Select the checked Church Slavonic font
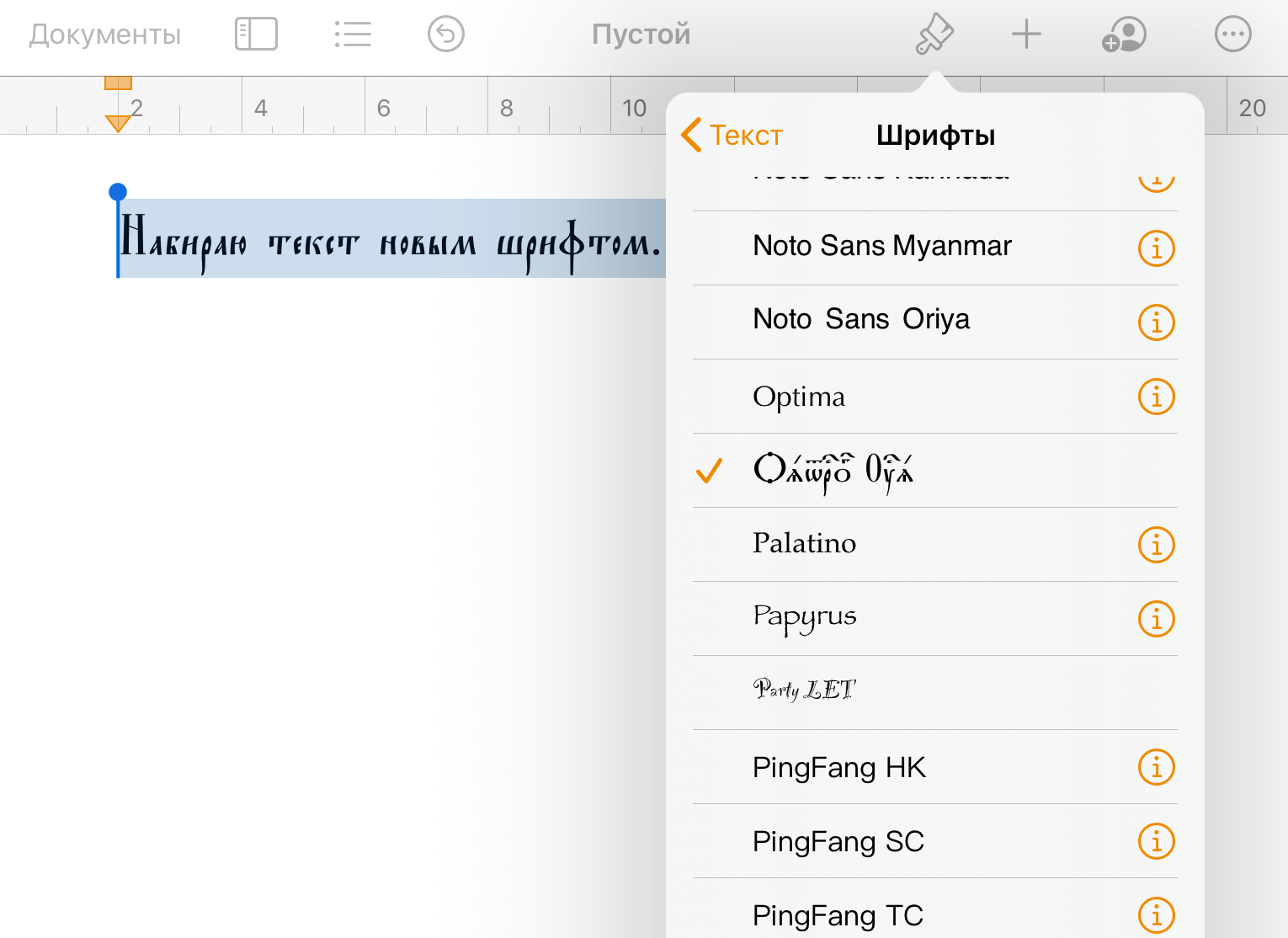This screenshot has height=938, width=1288. [x=833, y=471]
